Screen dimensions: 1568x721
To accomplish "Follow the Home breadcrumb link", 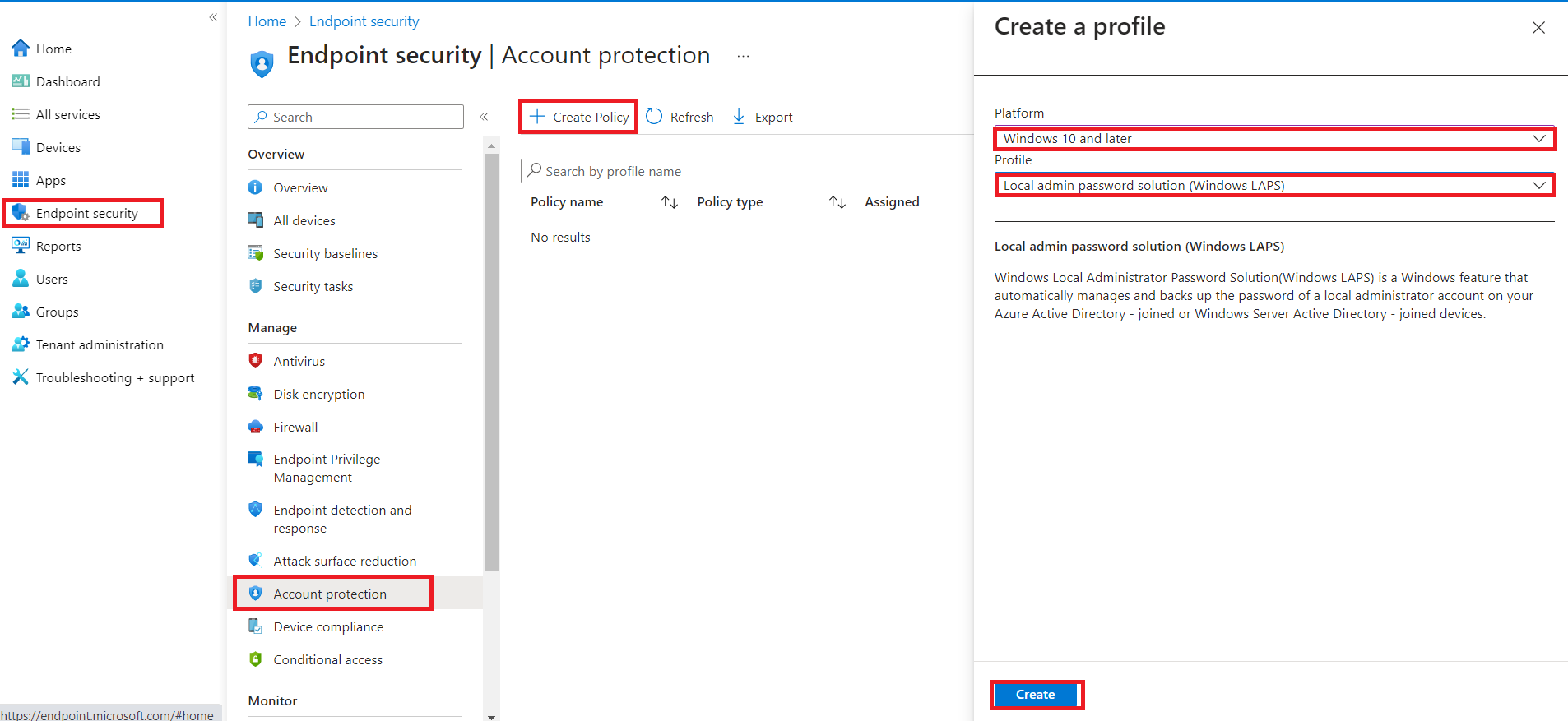I will [x=267, y=21].
